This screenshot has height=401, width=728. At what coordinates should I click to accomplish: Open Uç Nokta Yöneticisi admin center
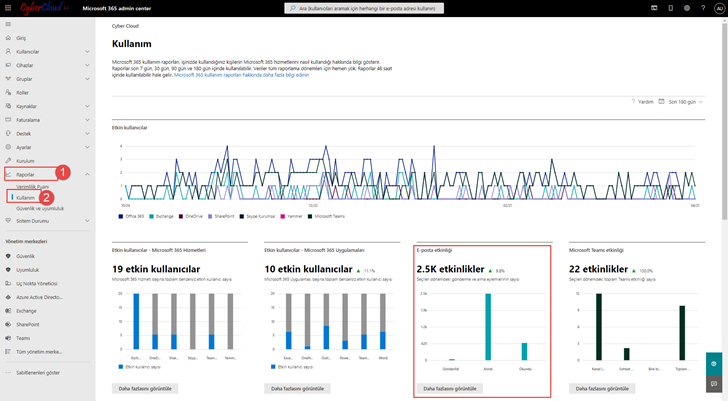(x=37, y=284)
